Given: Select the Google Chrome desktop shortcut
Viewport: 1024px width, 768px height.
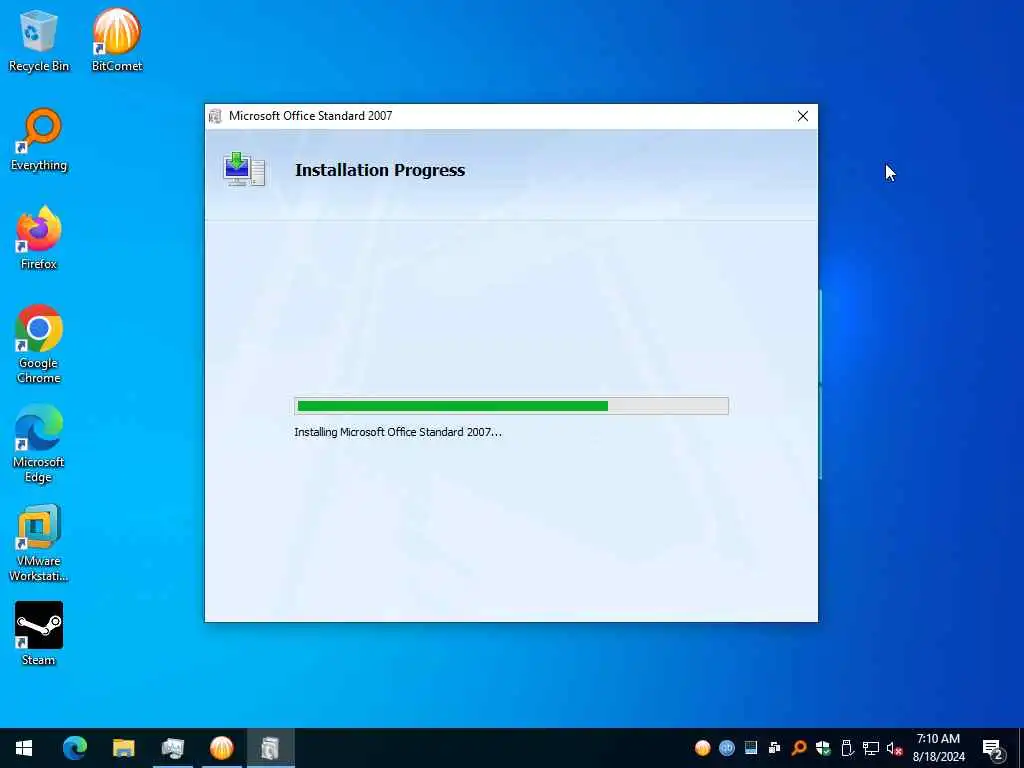Looking at the screenshot, I should [x=39, y=344].
